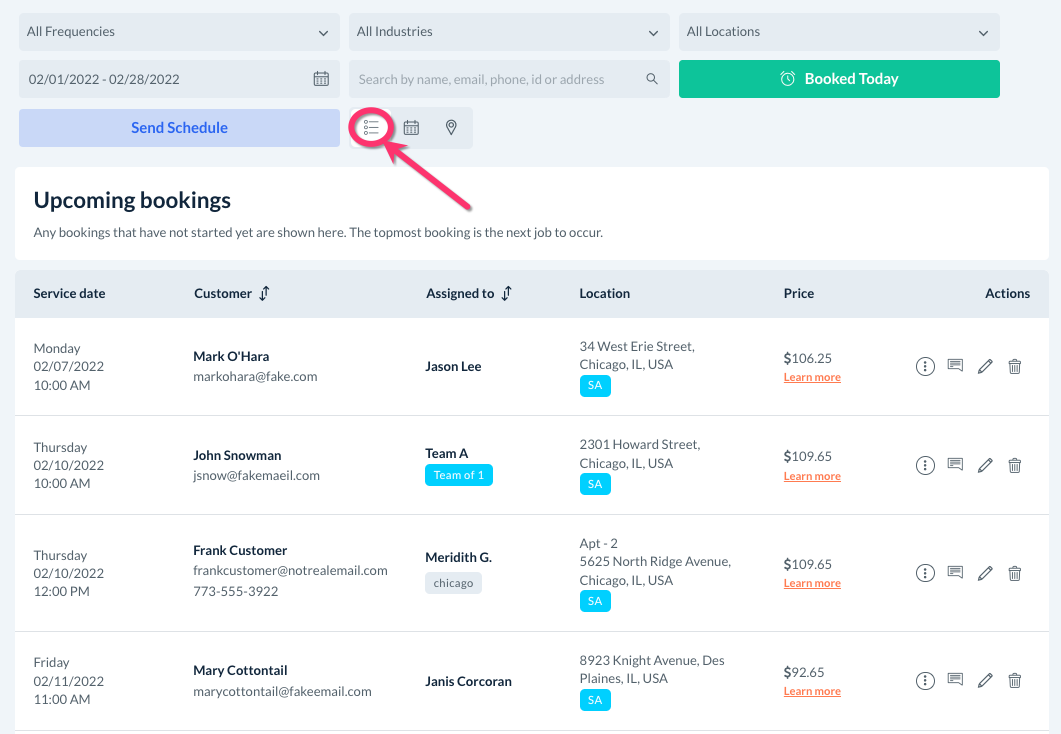Viewport: 1061px width, 734px height.
Task: Switch to calendar view icon
Action: [411, 128]
